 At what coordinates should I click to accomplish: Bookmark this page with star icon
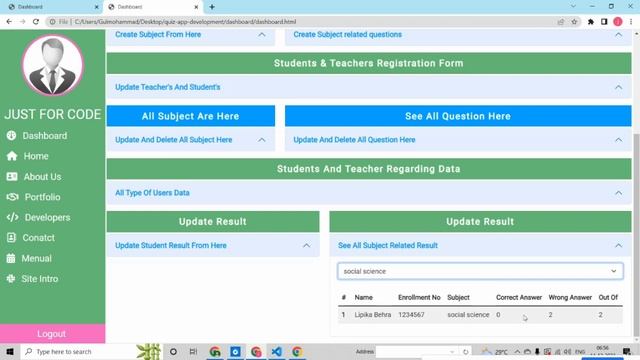(x=574, y=22)
